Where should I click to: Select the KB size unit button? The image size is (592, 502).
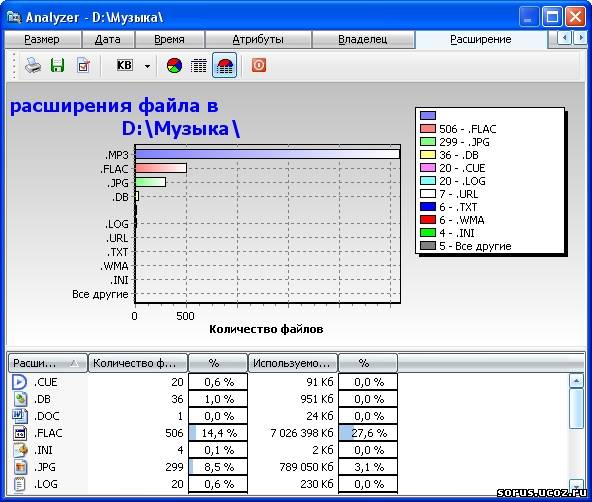[x=124, y=65]
